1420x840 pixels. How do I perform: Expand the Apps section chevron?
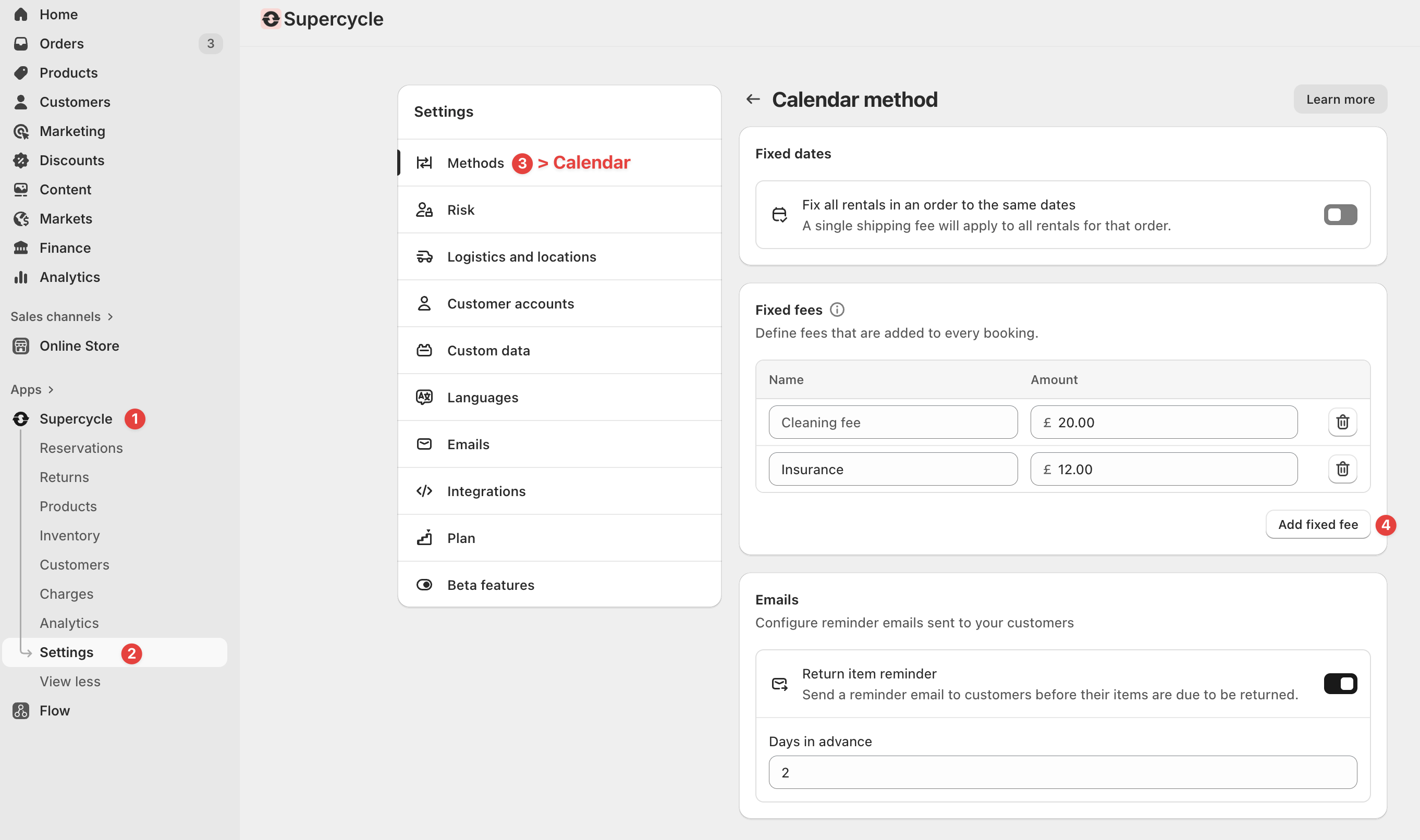click(51, 389)
